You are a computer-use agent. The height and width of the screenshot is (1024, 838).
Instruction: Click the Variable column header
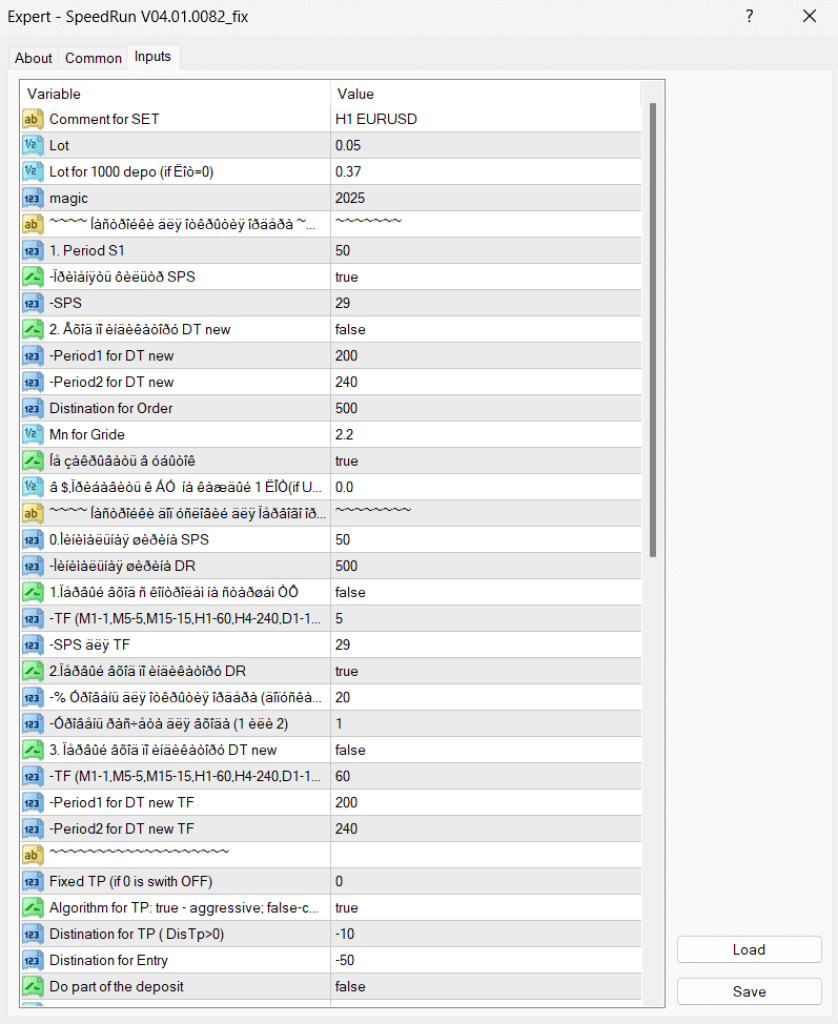175,94
